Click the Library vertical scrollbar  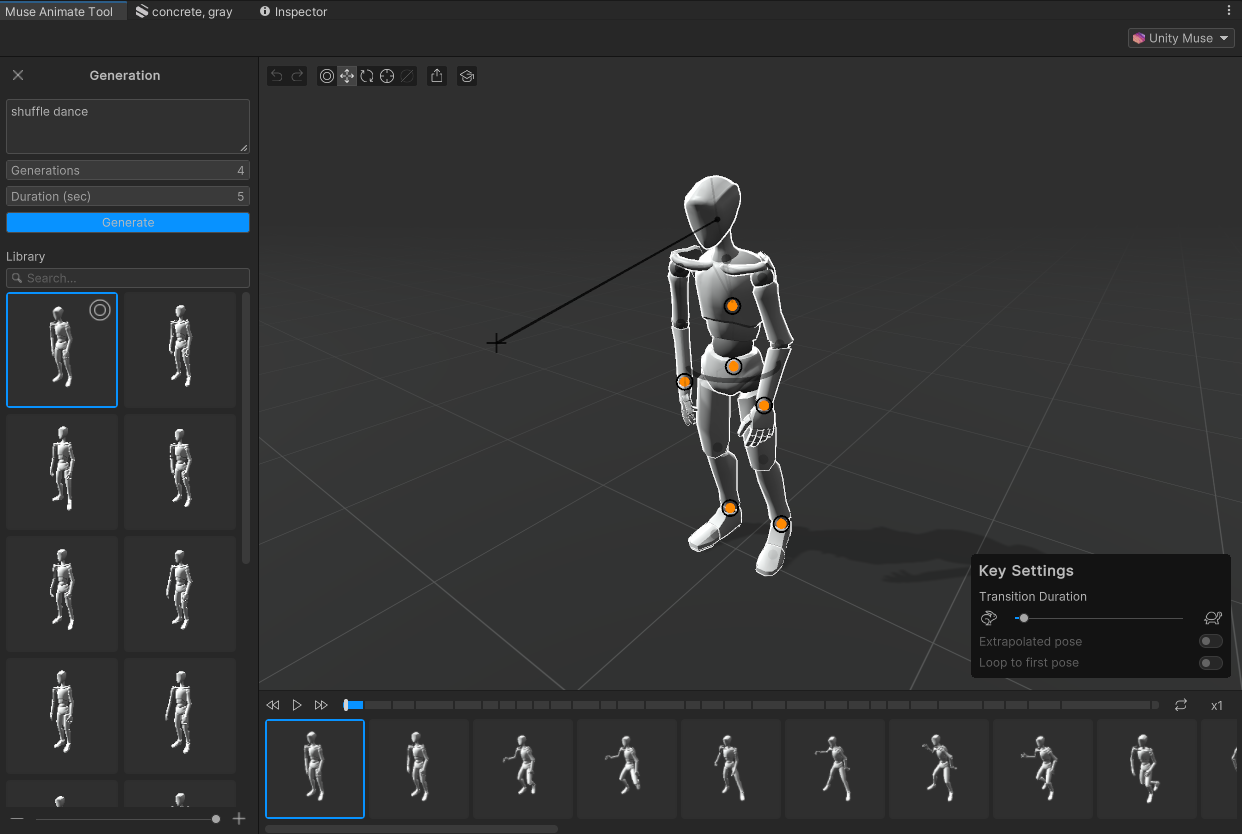246,428
